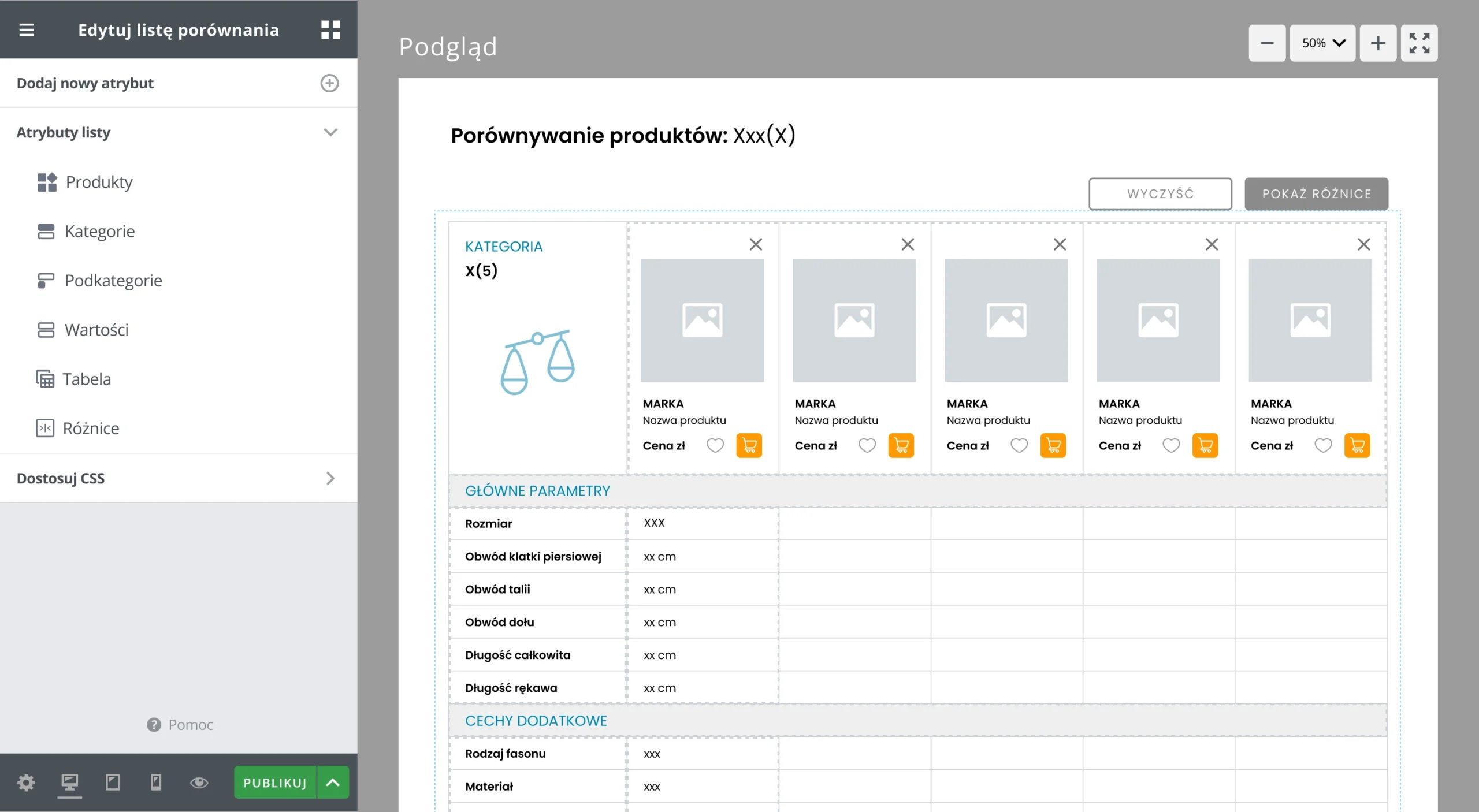The height and width of the screenshot is (812, 1479).
Task: Switch to desktop preview mode icon
Action: pos(69,783)
